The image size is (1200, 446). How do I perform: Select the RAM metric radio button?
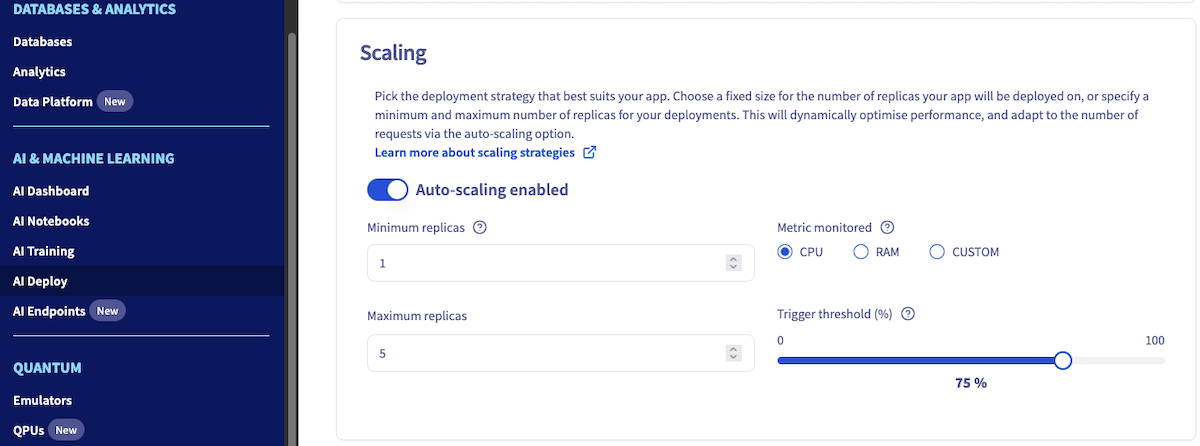tap(860, 252)
